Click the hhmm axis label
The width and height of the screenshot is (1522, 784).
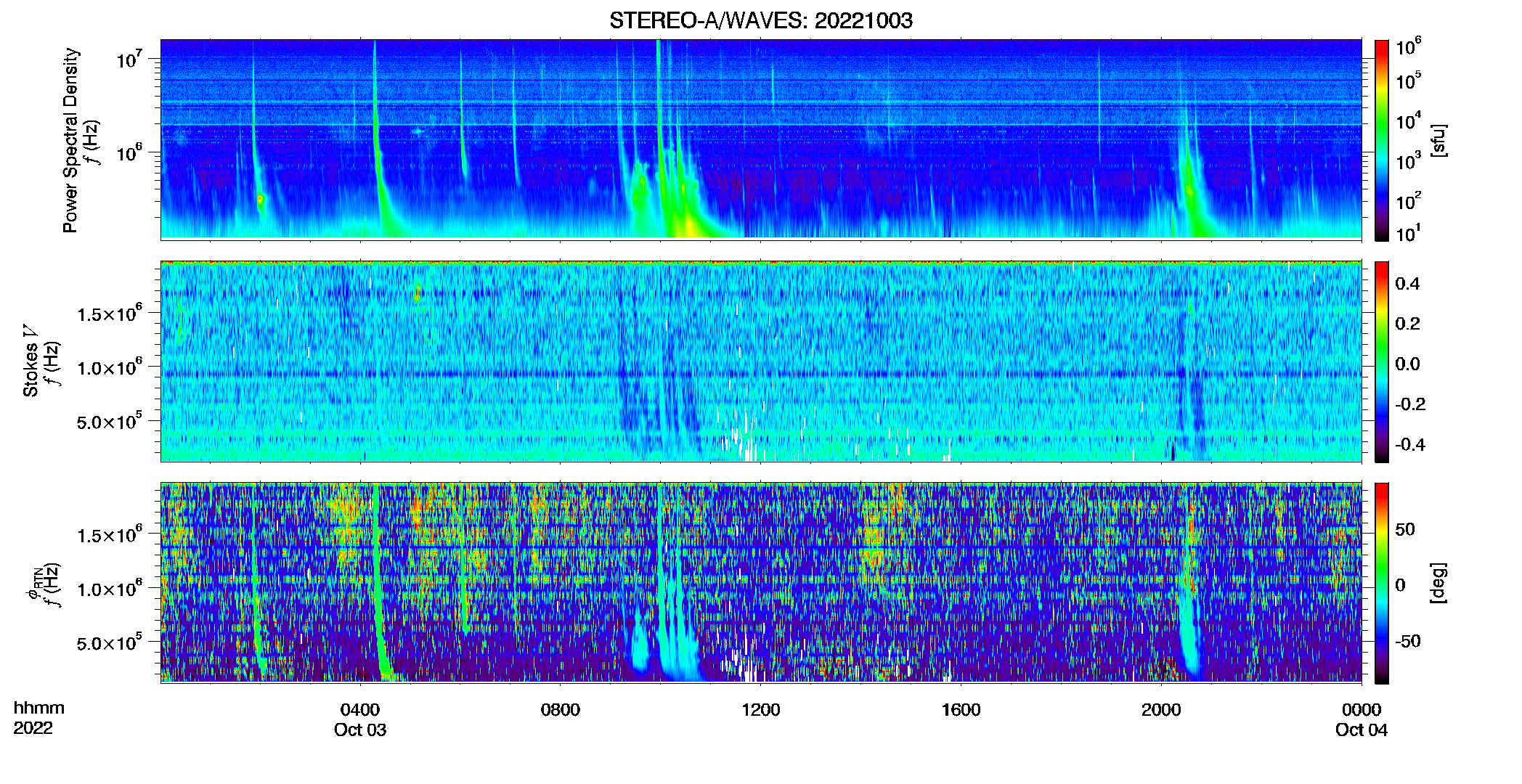39,709
